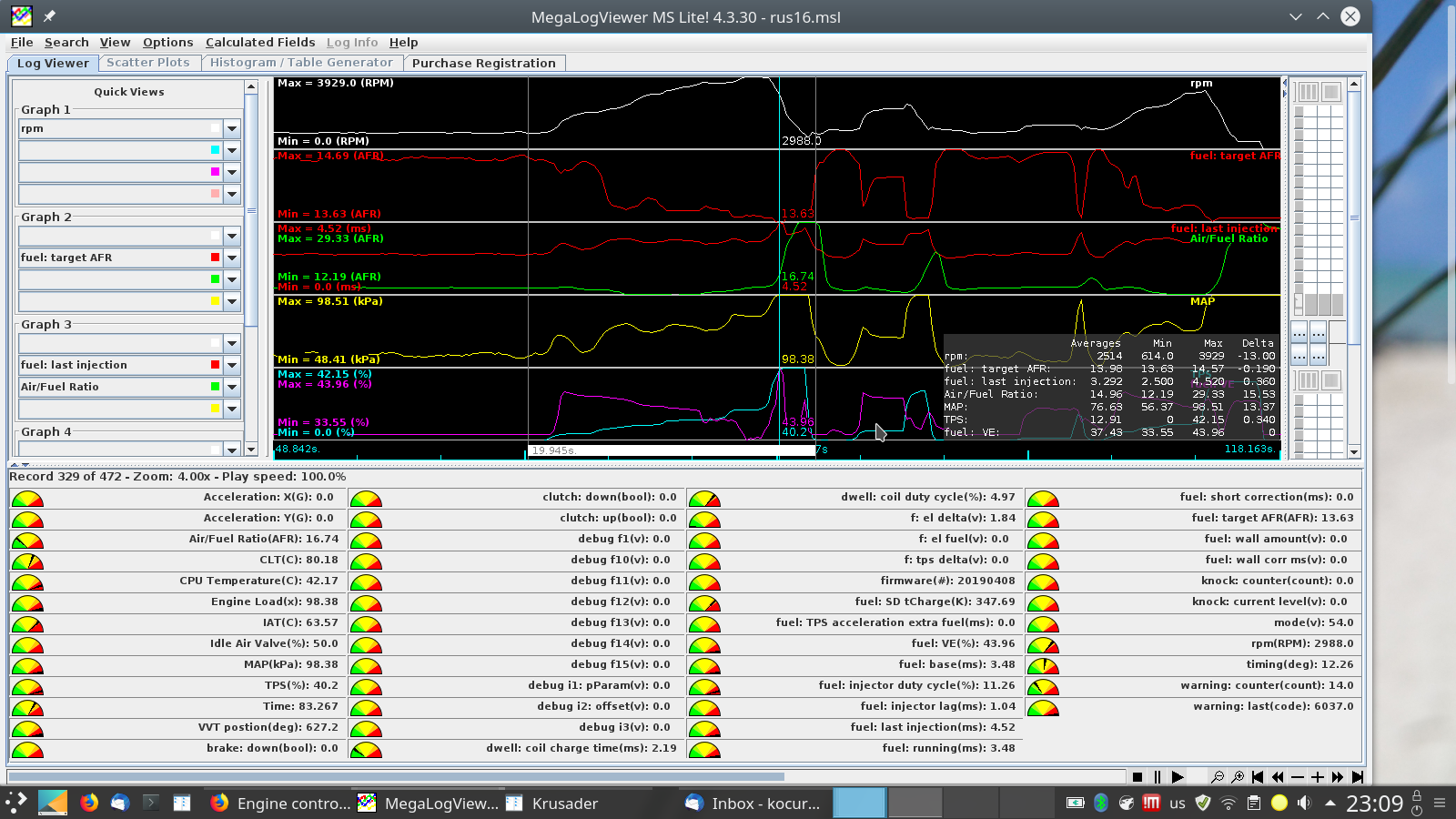Click the timeline zoom bar showing 19.945s
The height and width of the screenshot is (819, 1456).
pyautogui.click(x=672, y=450)
